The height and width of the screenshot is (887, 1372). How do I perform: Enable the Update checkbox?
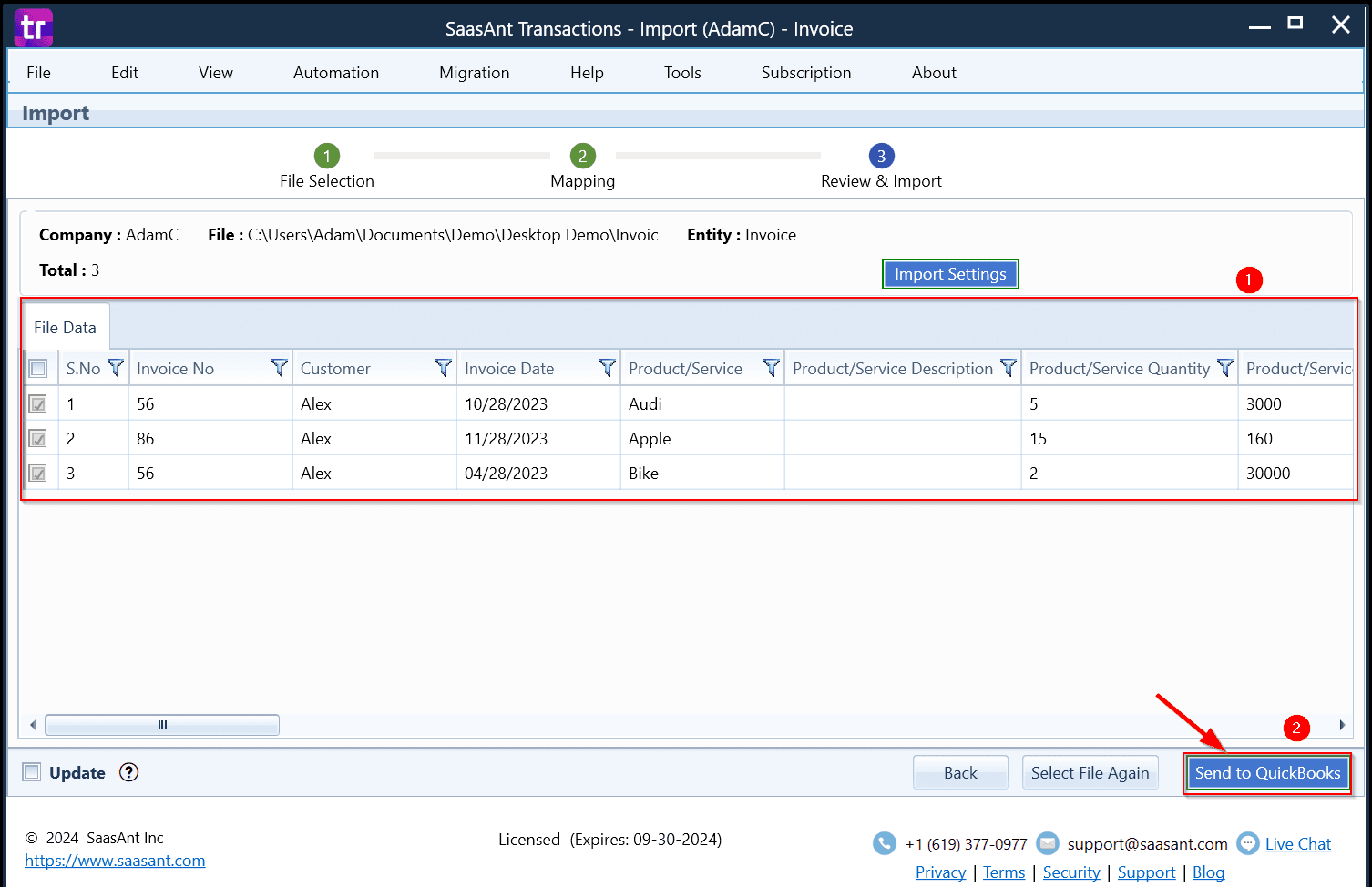pos(32,772)
